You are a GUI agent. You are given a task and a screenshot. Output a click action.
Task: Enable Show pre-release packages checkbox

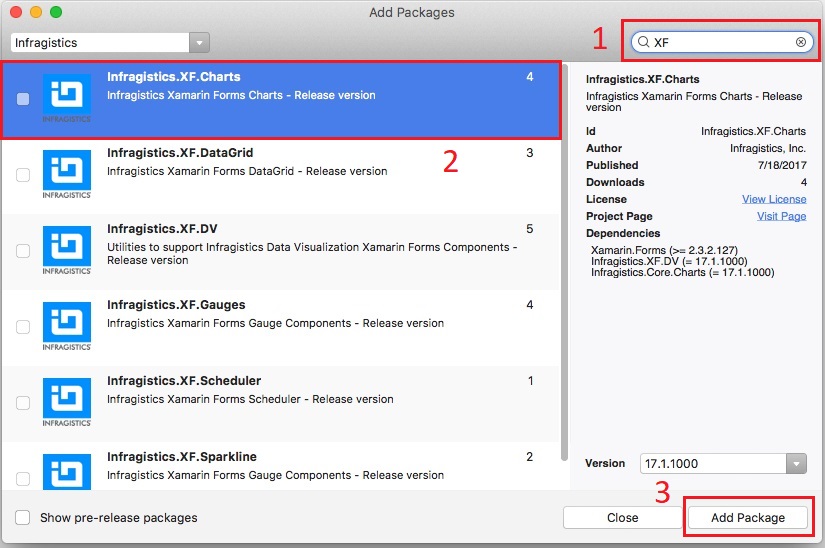coord(23,517)
